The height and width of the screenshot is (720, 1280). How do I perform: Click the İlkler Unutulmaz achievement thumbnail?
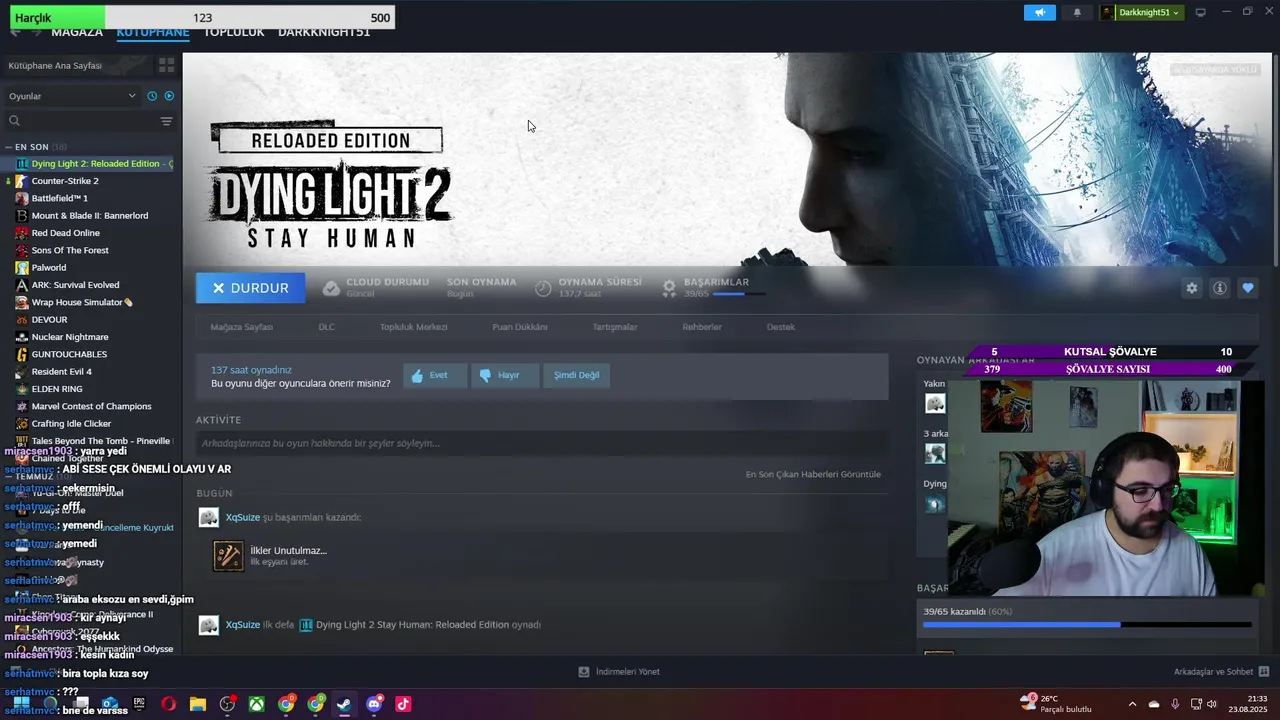pyautogui.click(x=228, y=556)
